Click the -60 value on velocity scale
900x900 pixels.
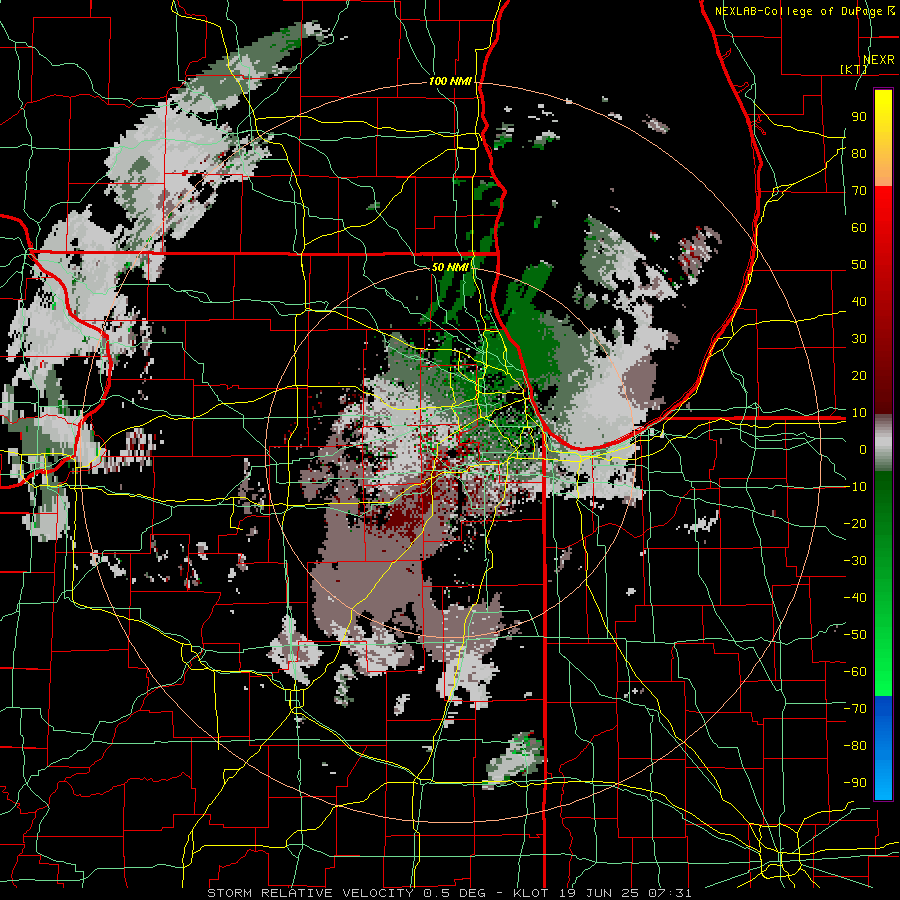855,672
